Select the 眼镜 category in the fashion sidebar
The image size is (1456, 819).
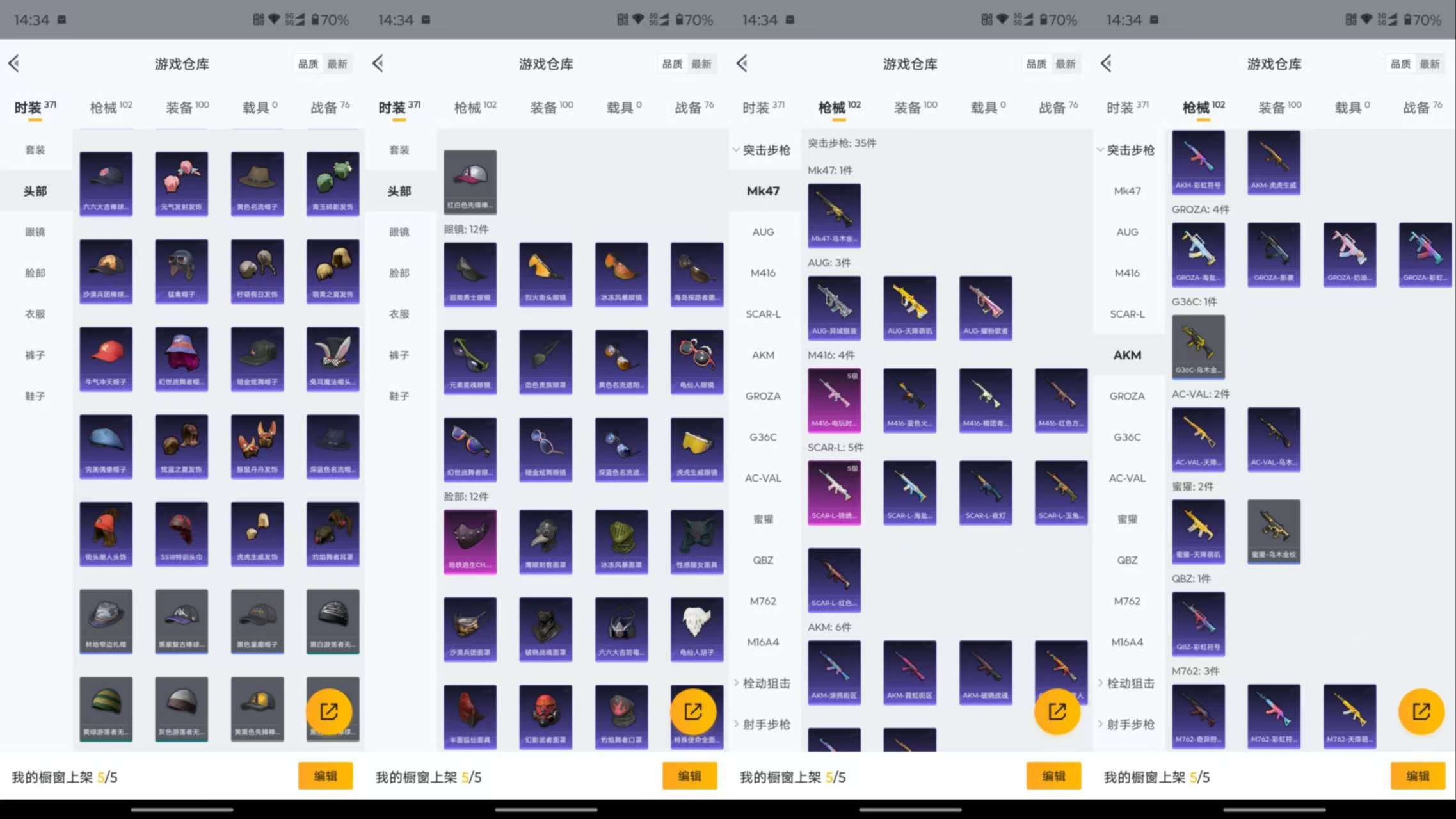(x=35, y=232)
